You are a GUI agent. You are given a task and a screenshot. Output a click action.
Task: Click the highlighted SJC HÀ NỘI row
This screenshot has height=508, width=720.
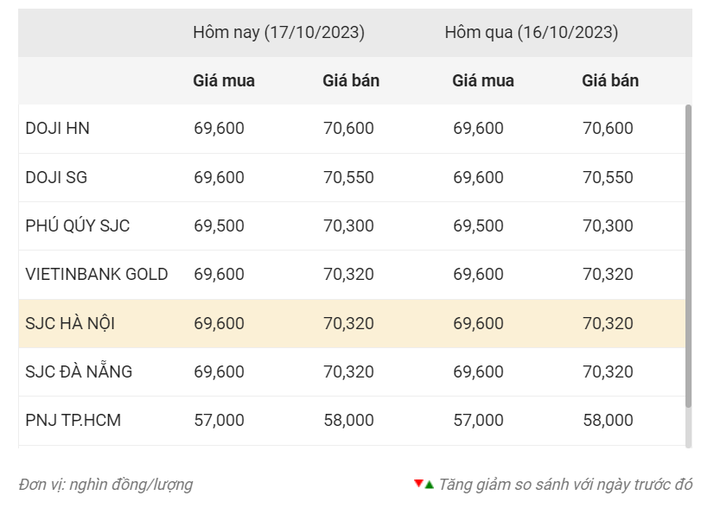352,323
